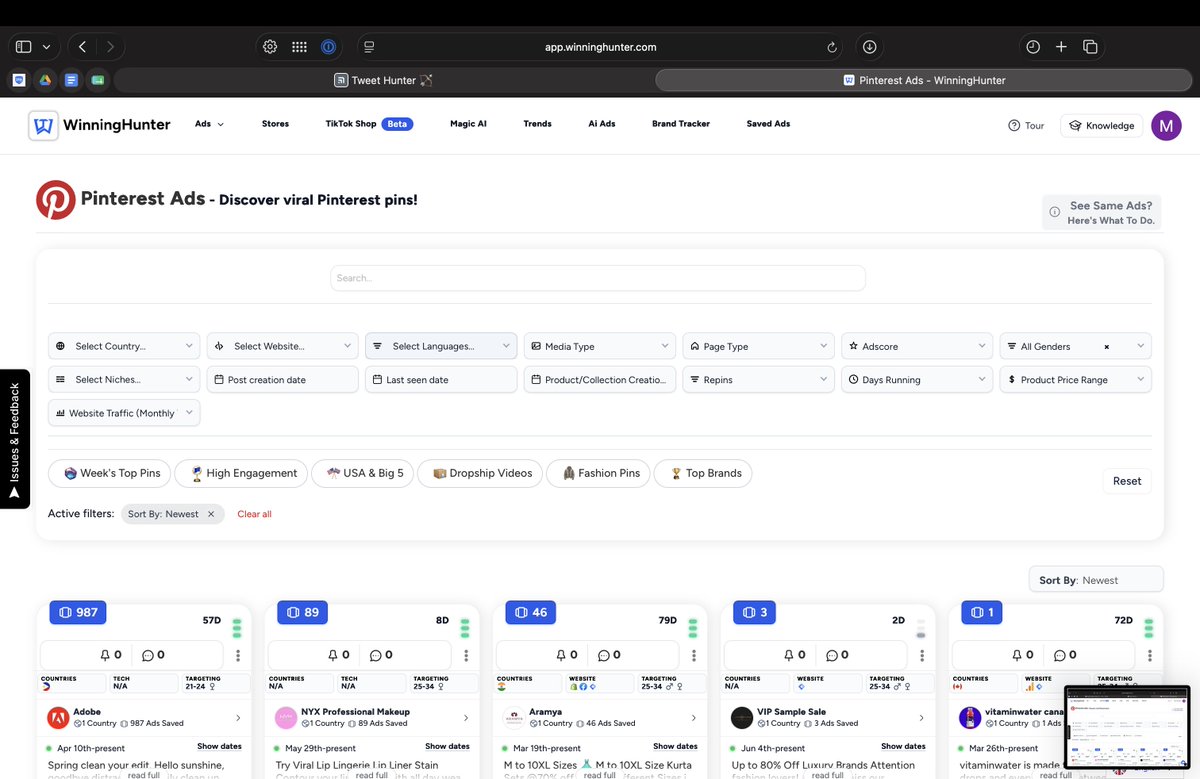
Task: Pick Post creation date field
Action: point(283,379)
